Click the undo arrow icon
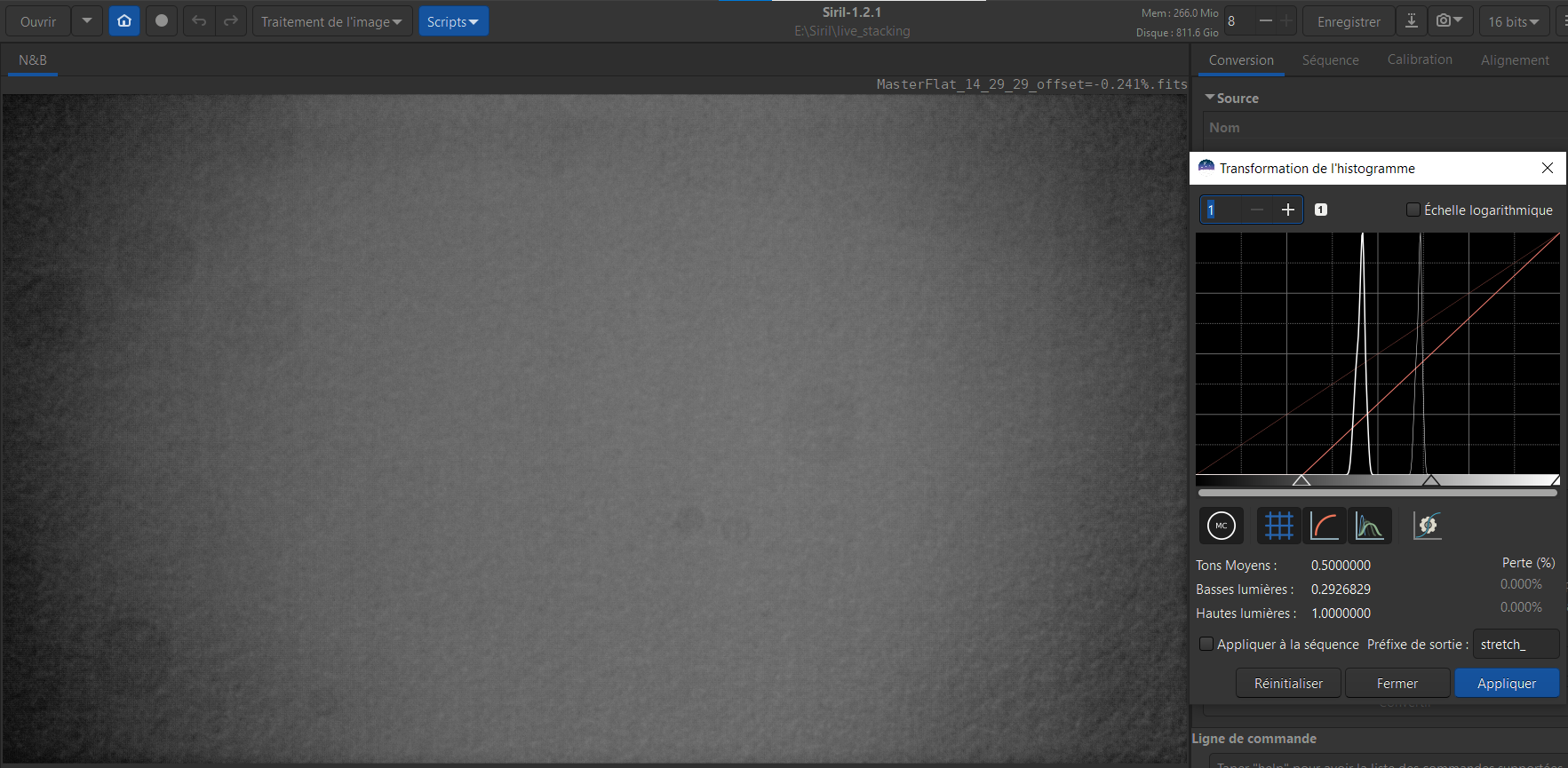The width and height of the screenshot is (1568, 768). coord(199,21)
